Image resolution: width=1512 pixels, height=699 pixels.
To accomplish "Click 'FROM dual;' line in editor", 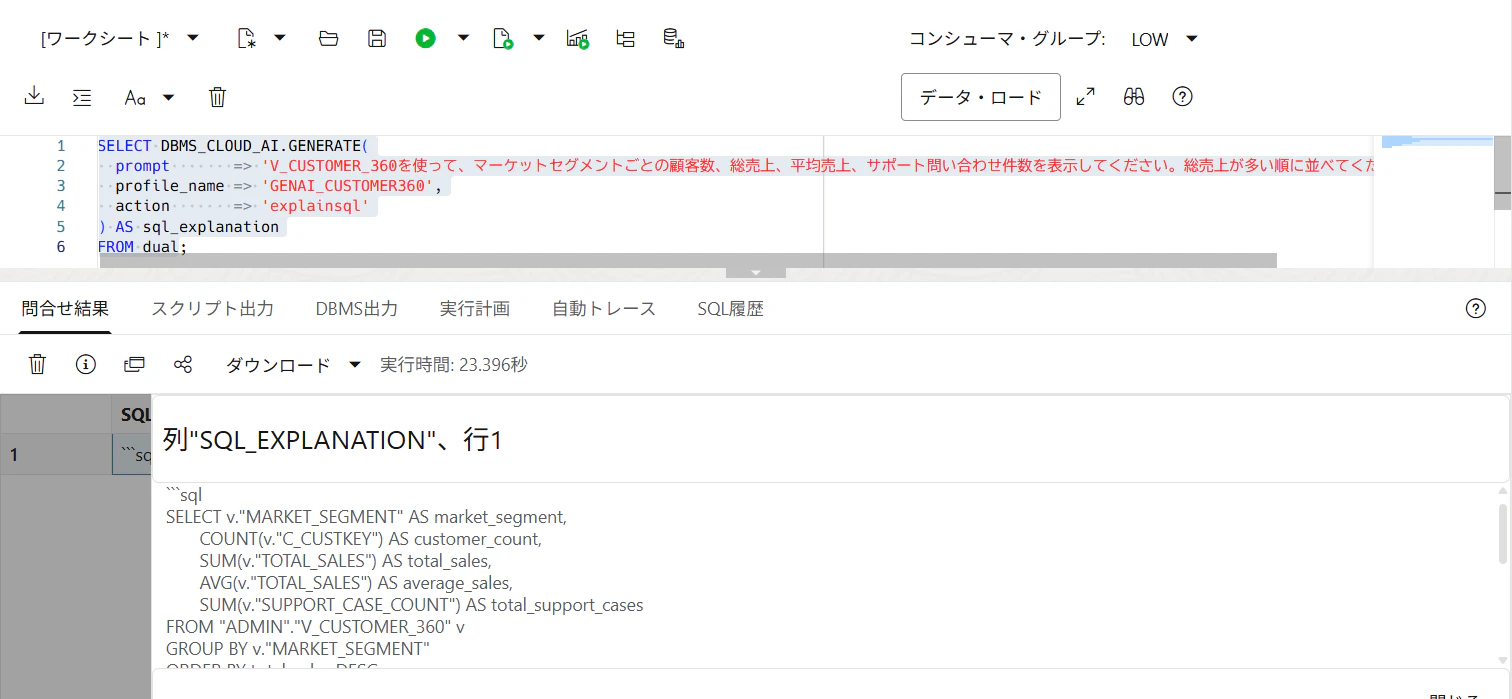I will click(142, 246).
